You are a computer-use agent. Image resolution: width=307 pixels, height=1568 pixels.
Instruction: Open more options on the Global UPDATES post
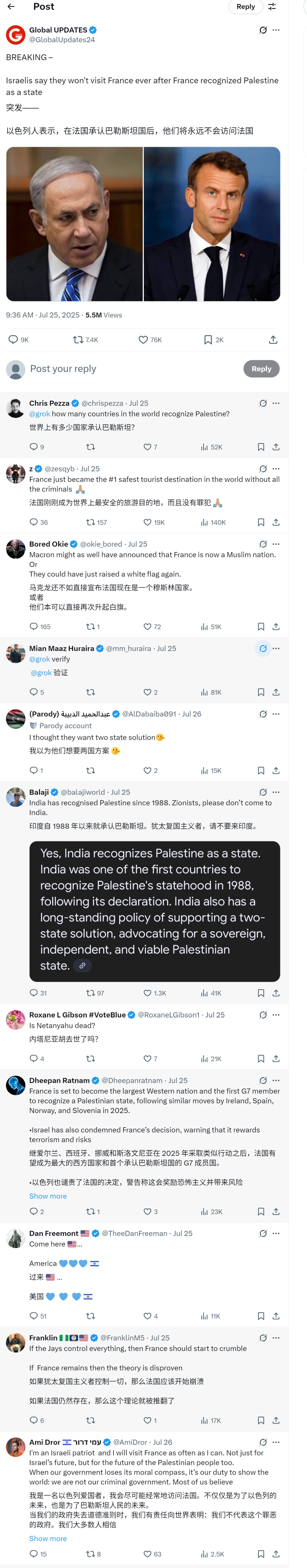[x=276, y=30]
